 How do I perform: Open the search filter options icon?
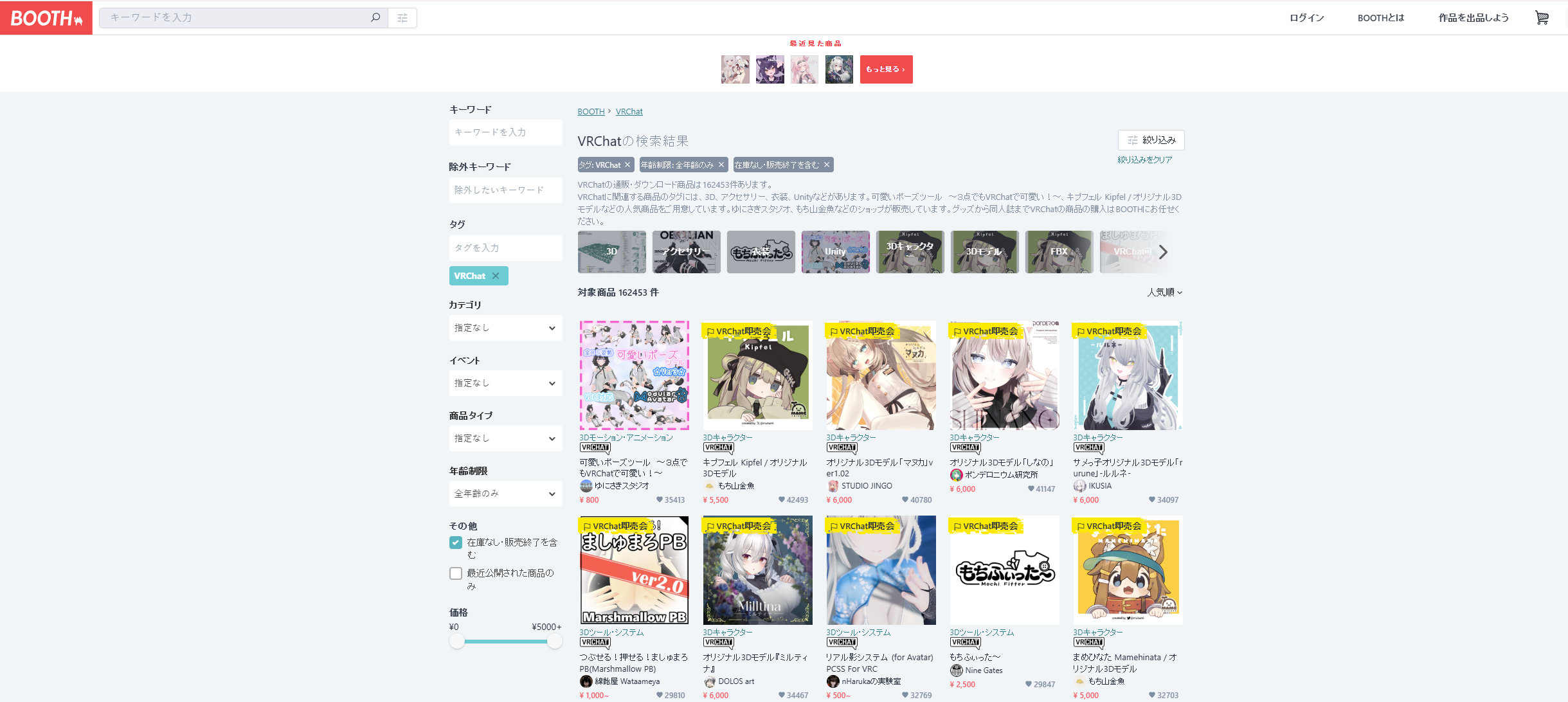402,18
